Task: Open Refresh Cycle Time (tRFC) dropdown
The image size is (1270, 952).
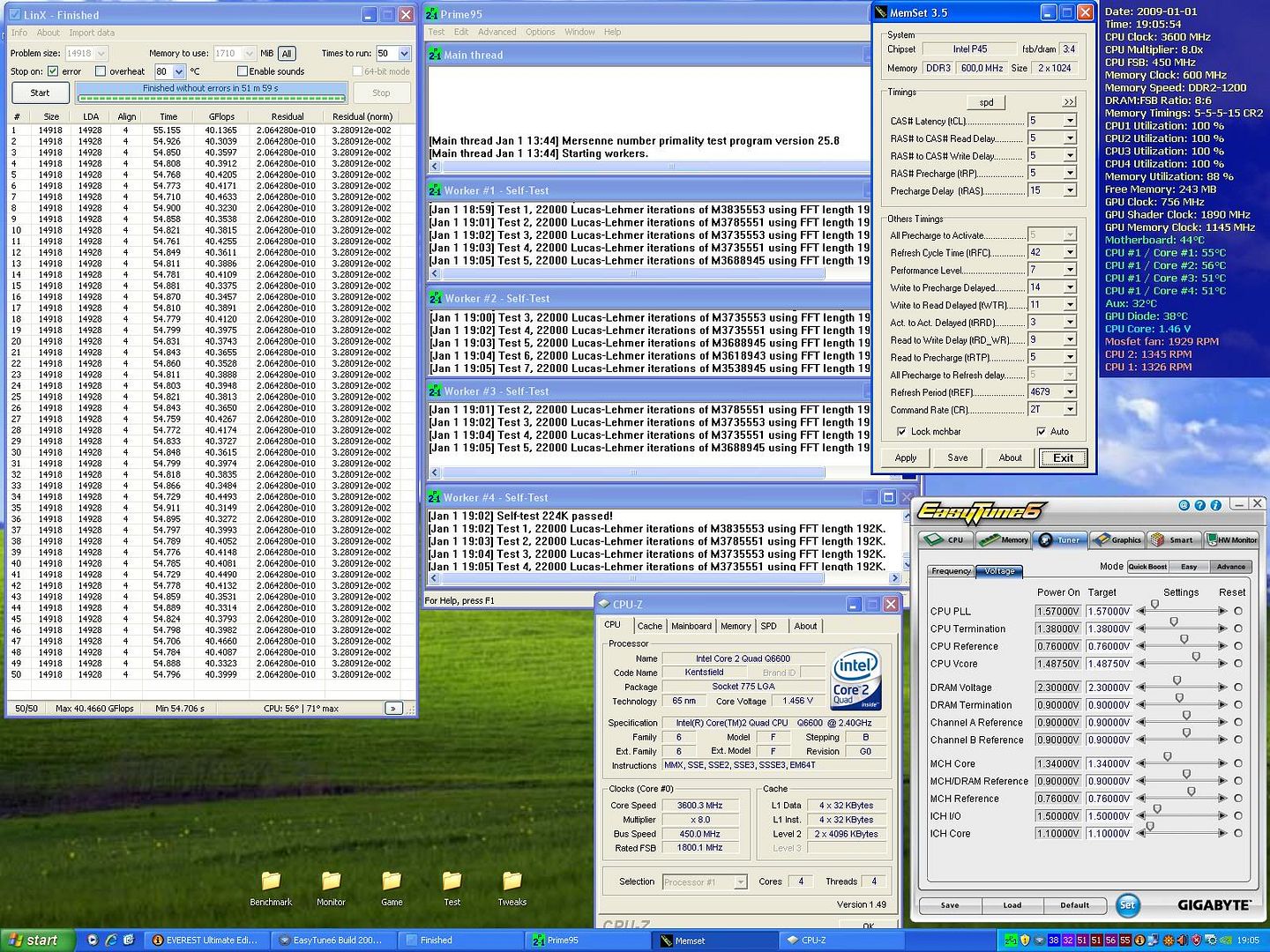Action: 1070,252
